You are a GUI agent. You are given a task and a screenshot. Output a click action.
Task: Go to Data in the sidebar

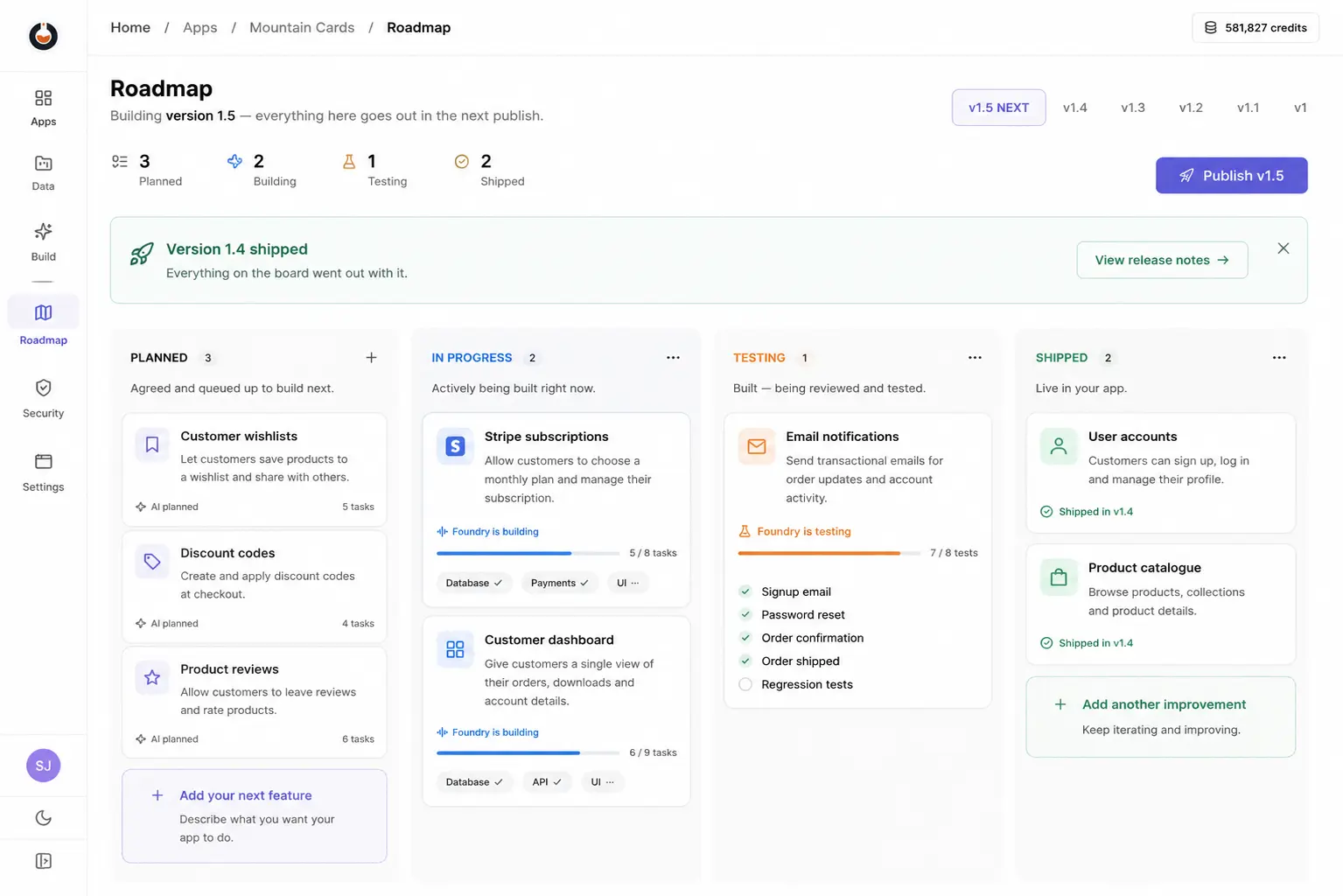click(43, 173)
